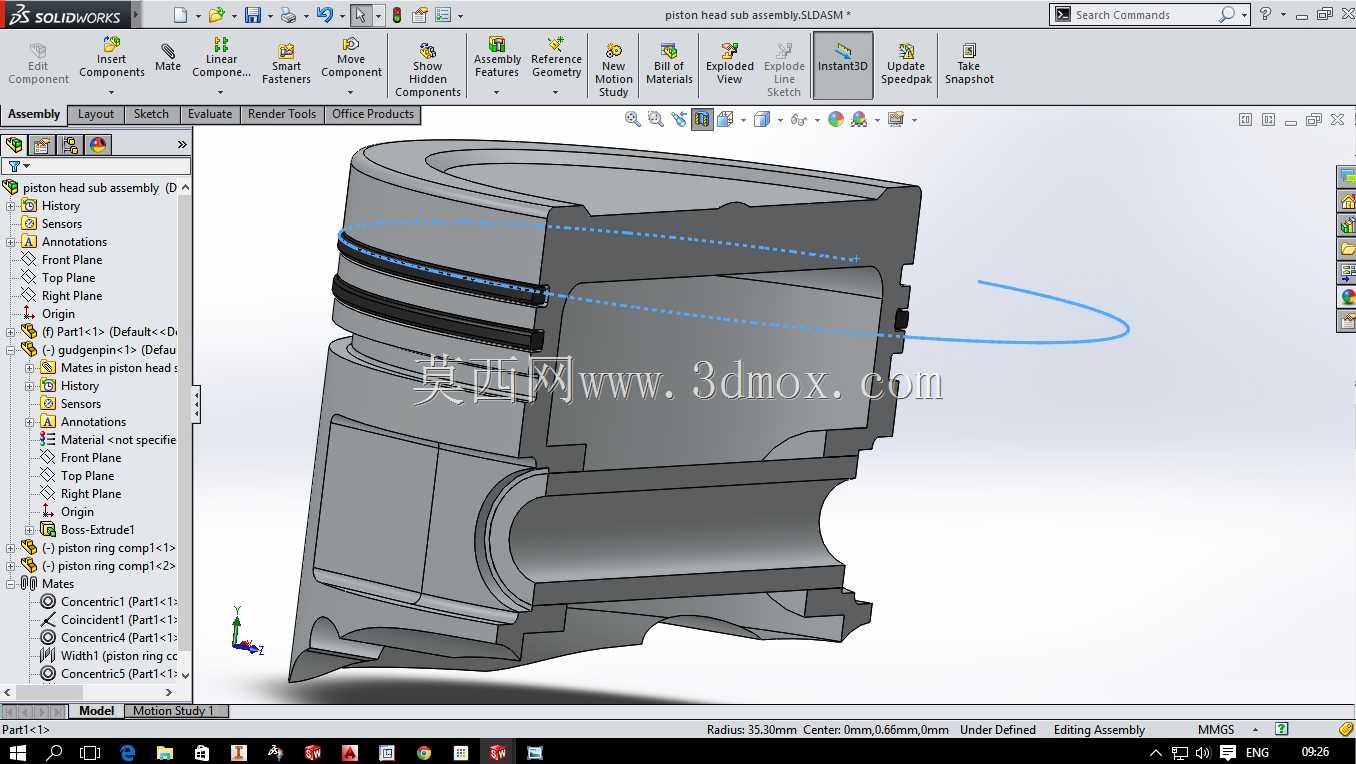
Task: Open the Windows Start menu
Action: pyautogui.click(x=19, y=752)
